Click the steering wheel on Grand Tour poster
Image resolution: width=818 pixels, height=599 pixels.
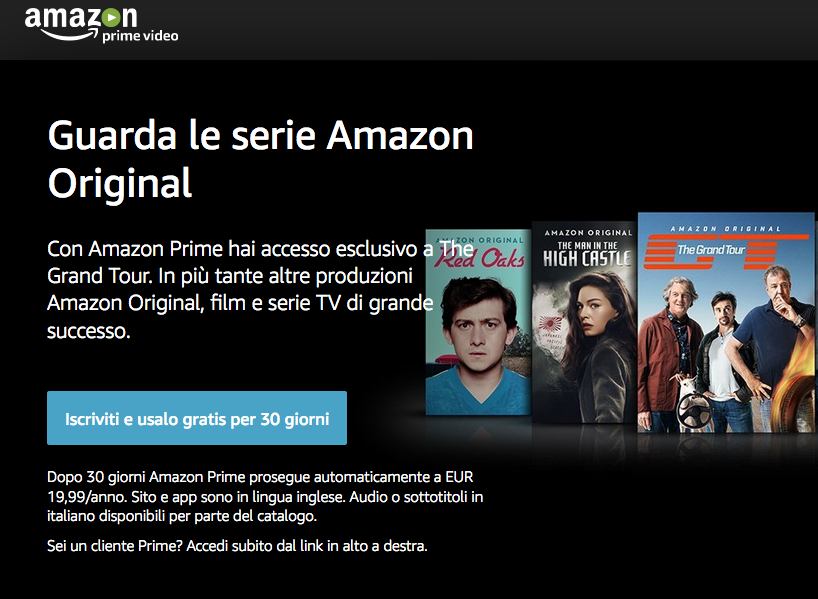[x=694, y=410]
